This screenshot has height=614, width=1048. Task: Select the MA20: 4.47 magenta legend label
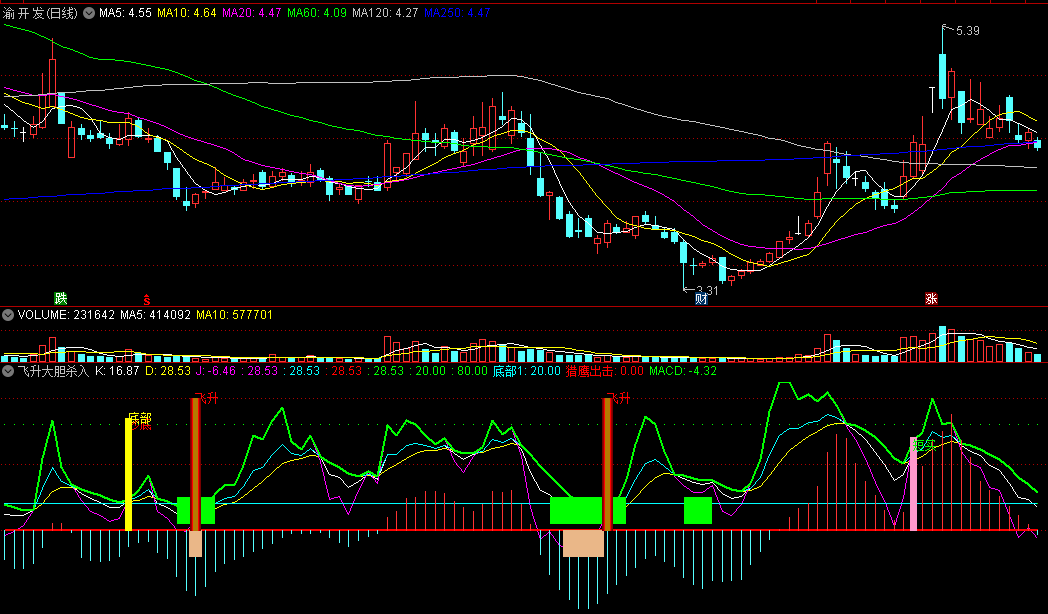(x=251, y=13)
